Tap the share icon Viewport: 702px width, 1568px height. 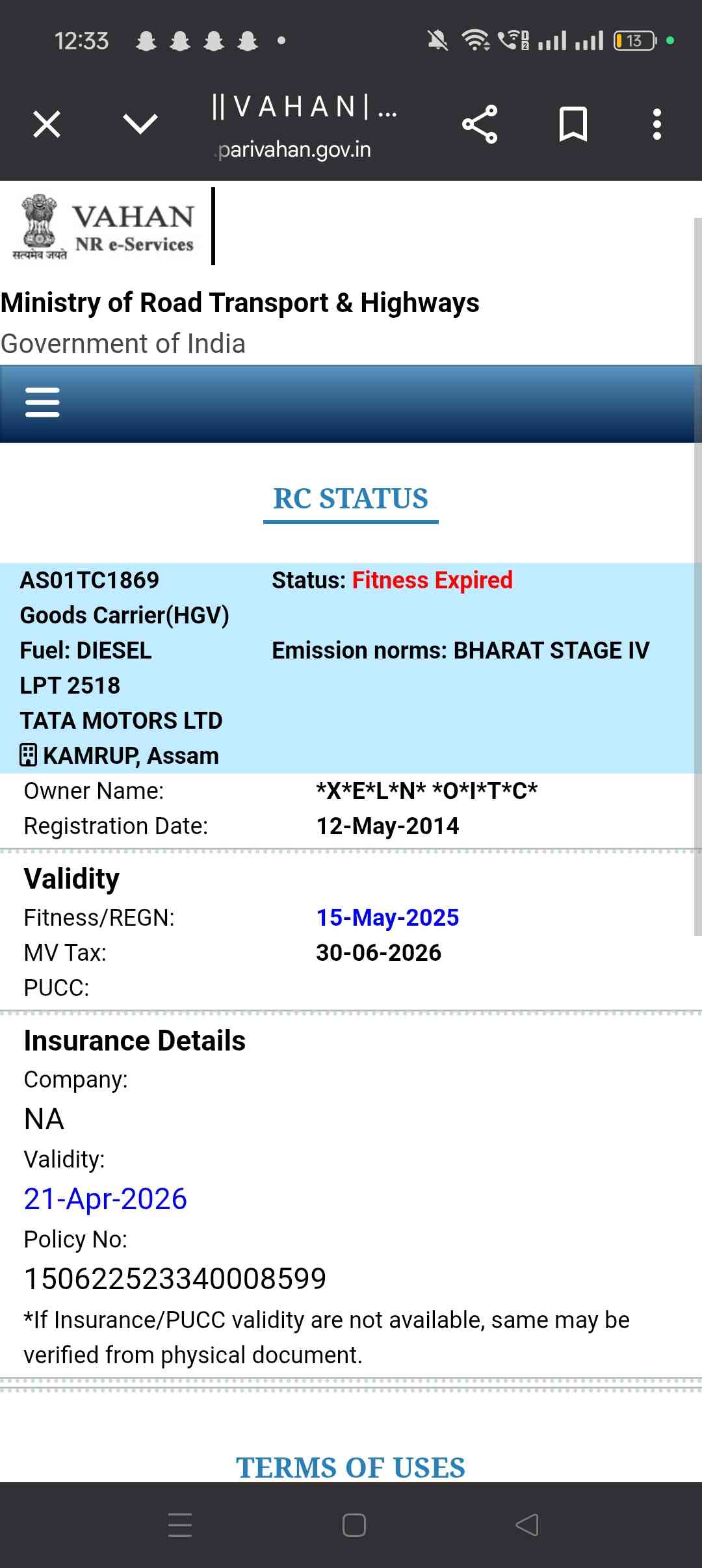click(480, 124)
